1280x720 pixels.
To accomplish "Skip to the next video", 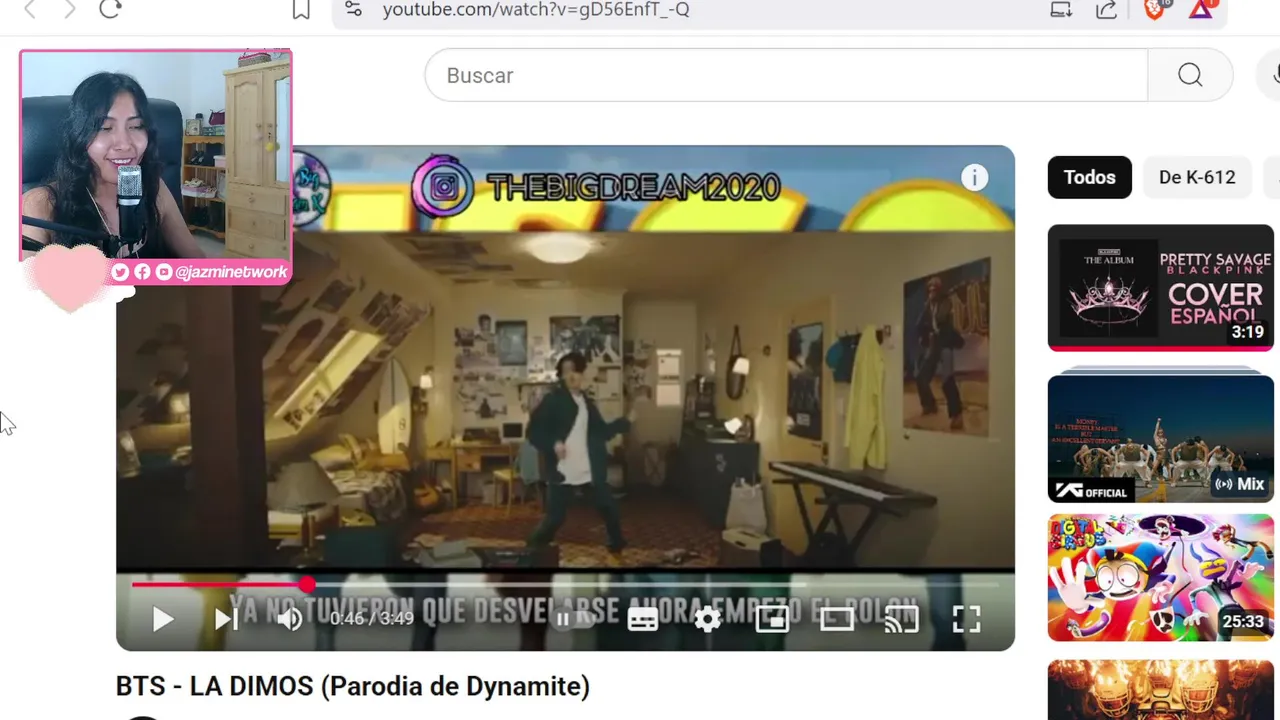I will (226, 620).
